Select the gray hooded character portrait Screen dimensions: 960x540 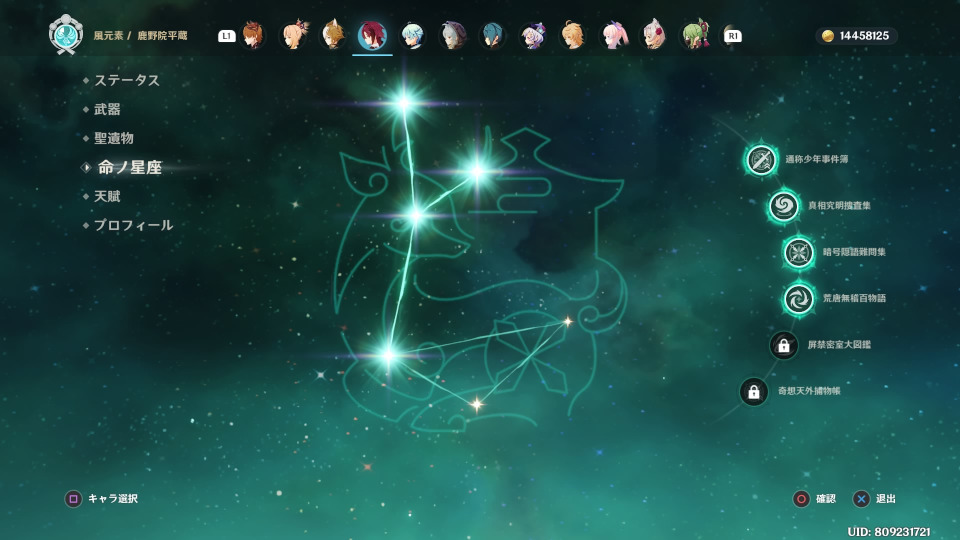click(453, 36)
